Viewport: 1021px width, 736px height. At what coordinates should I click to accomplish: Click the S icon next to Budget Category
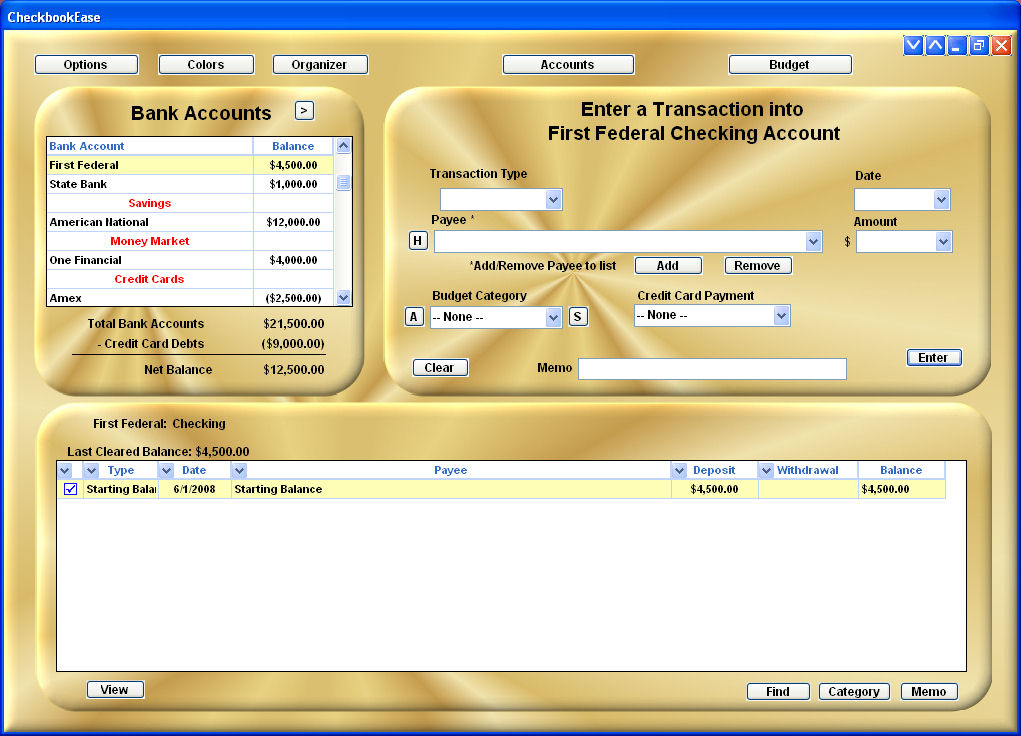(x=578, y=316)
